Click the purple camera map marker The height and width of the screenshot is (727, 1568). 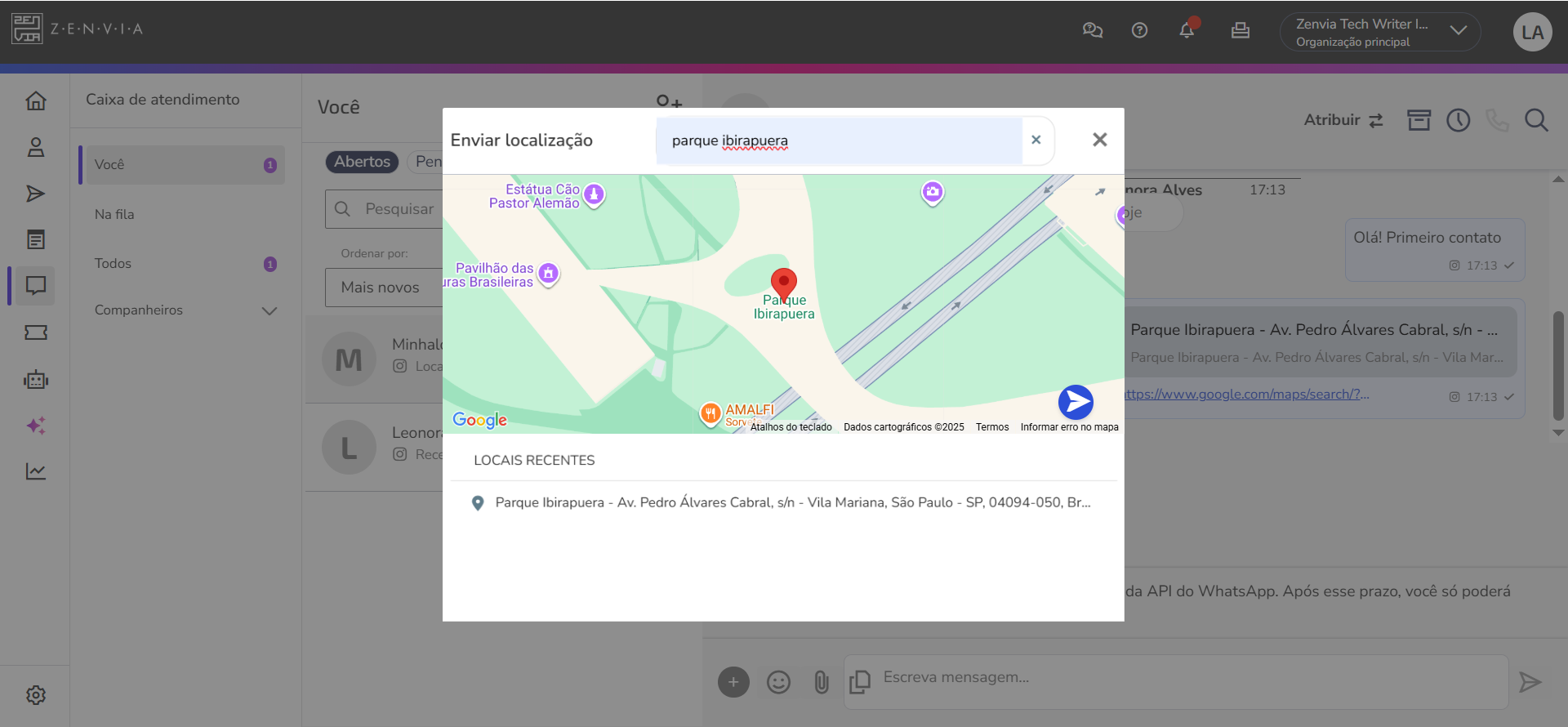tap(933, 193)
